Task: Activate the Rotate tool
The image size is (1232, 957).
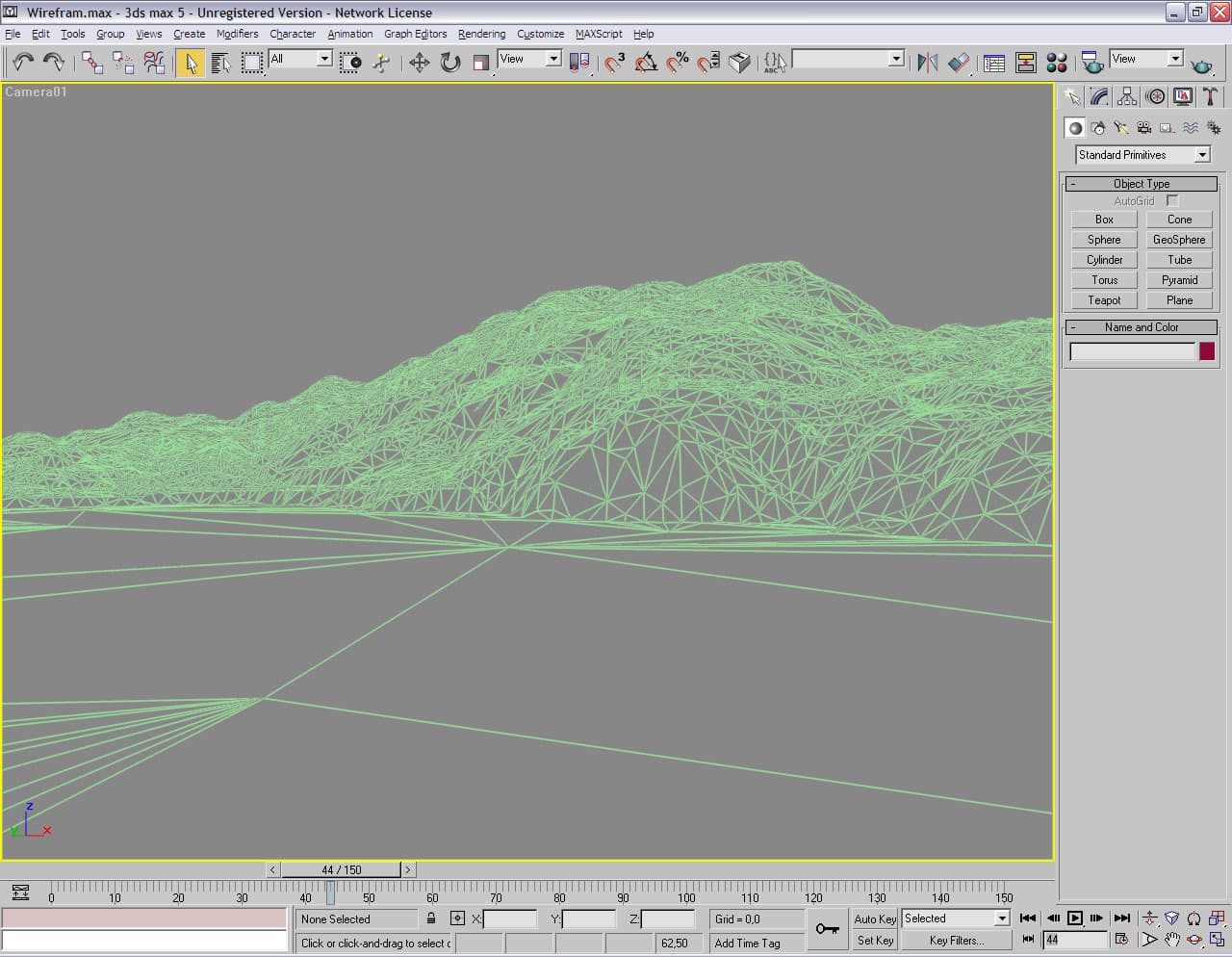Action: coord(449,63)
